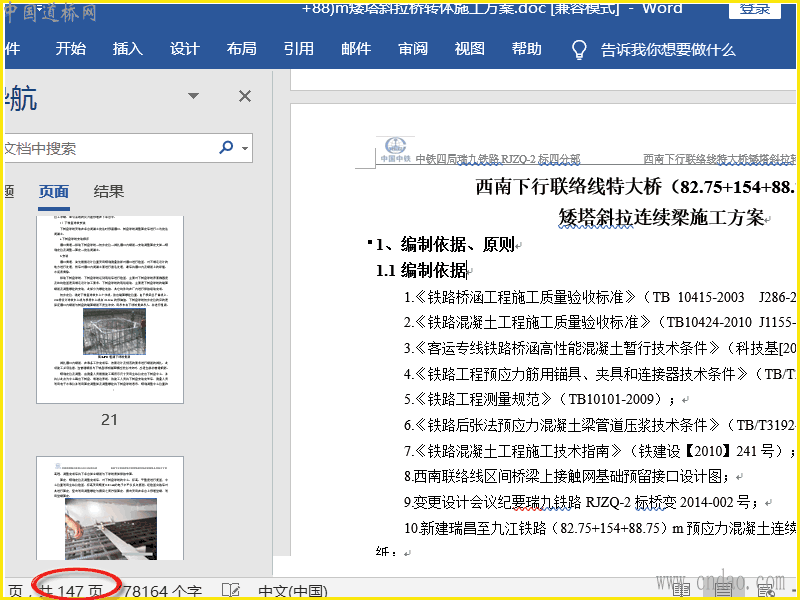Click line 7.《铁路混凝土工程施工技术指南》
Viewport: 800px width, 600px height.
tap(600, 451)
